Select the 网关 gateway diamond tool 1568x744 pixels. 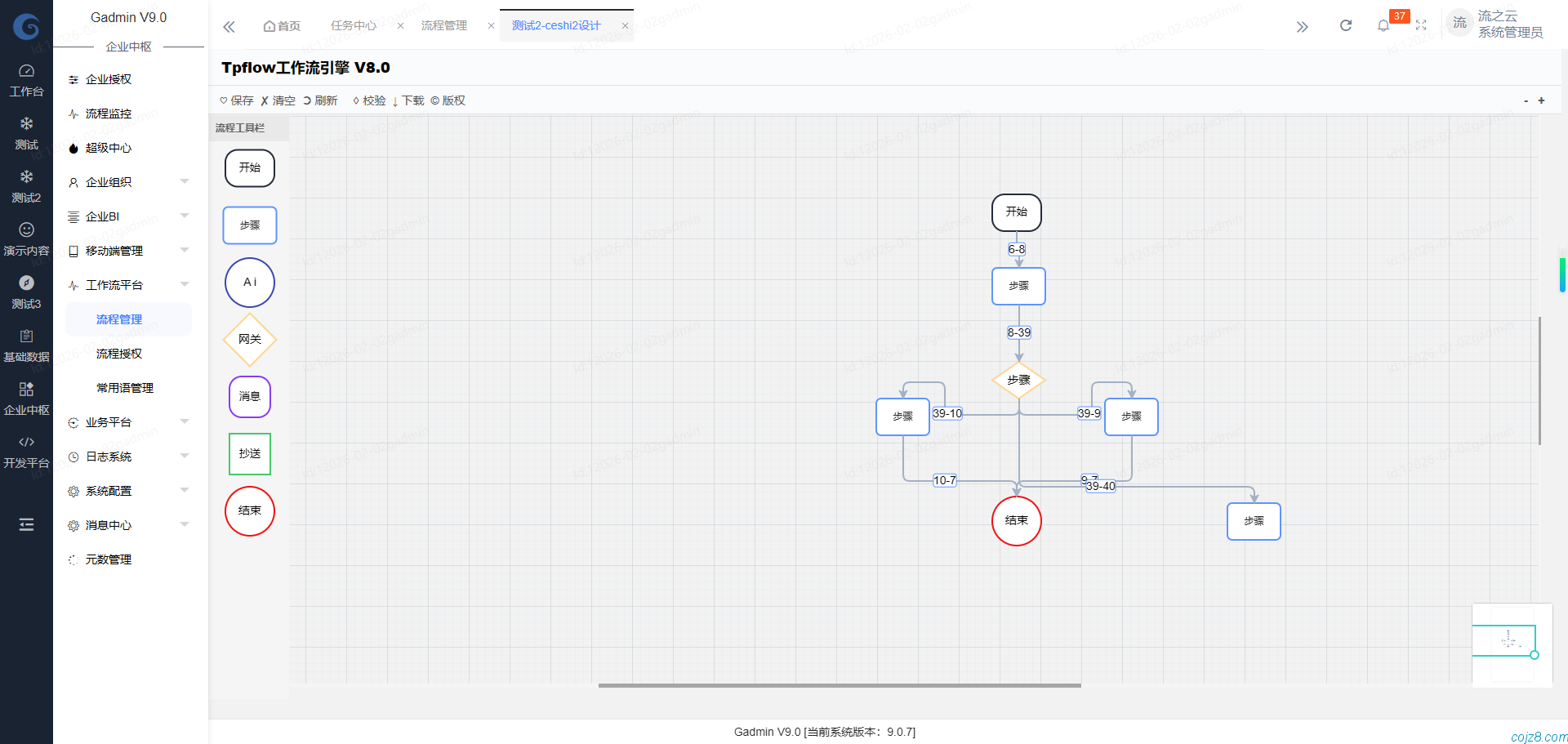249,339
